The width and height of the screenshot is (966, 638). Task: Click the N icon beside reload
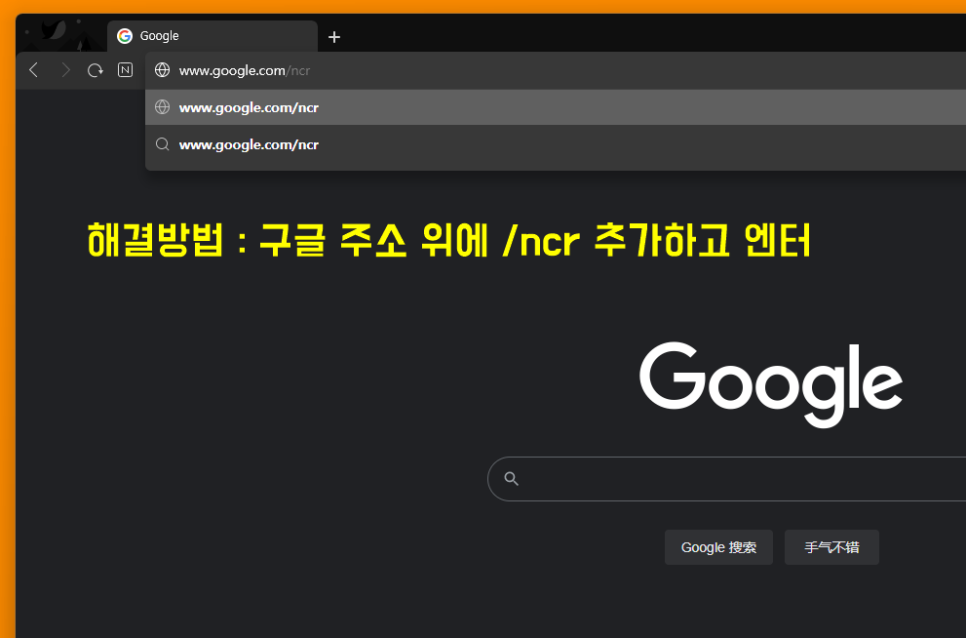125,70
